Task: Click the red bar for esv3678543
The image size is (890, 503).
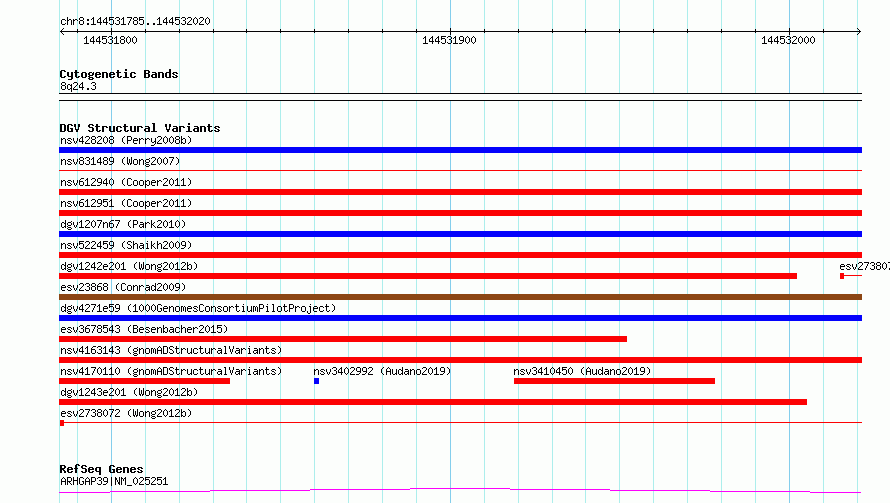Action: (x=343, y=339)
